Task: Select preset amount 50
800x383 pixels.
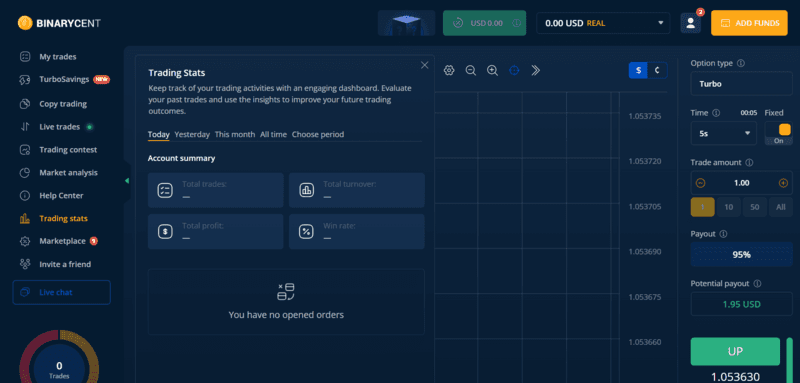Action: (x=755, y=207)
